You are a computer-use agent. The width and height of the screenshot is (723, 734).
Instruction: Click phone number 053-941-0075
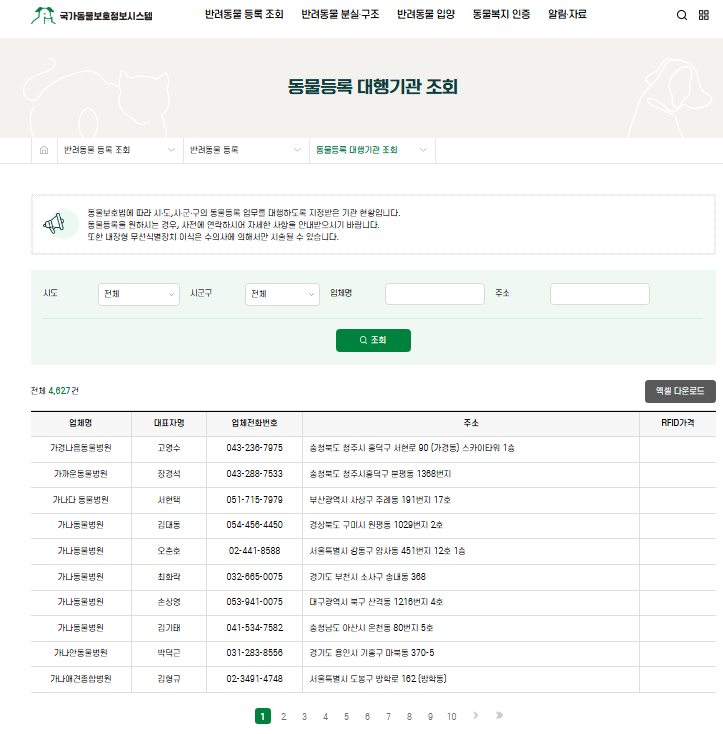pyautogui.click(x=255, y=602)
